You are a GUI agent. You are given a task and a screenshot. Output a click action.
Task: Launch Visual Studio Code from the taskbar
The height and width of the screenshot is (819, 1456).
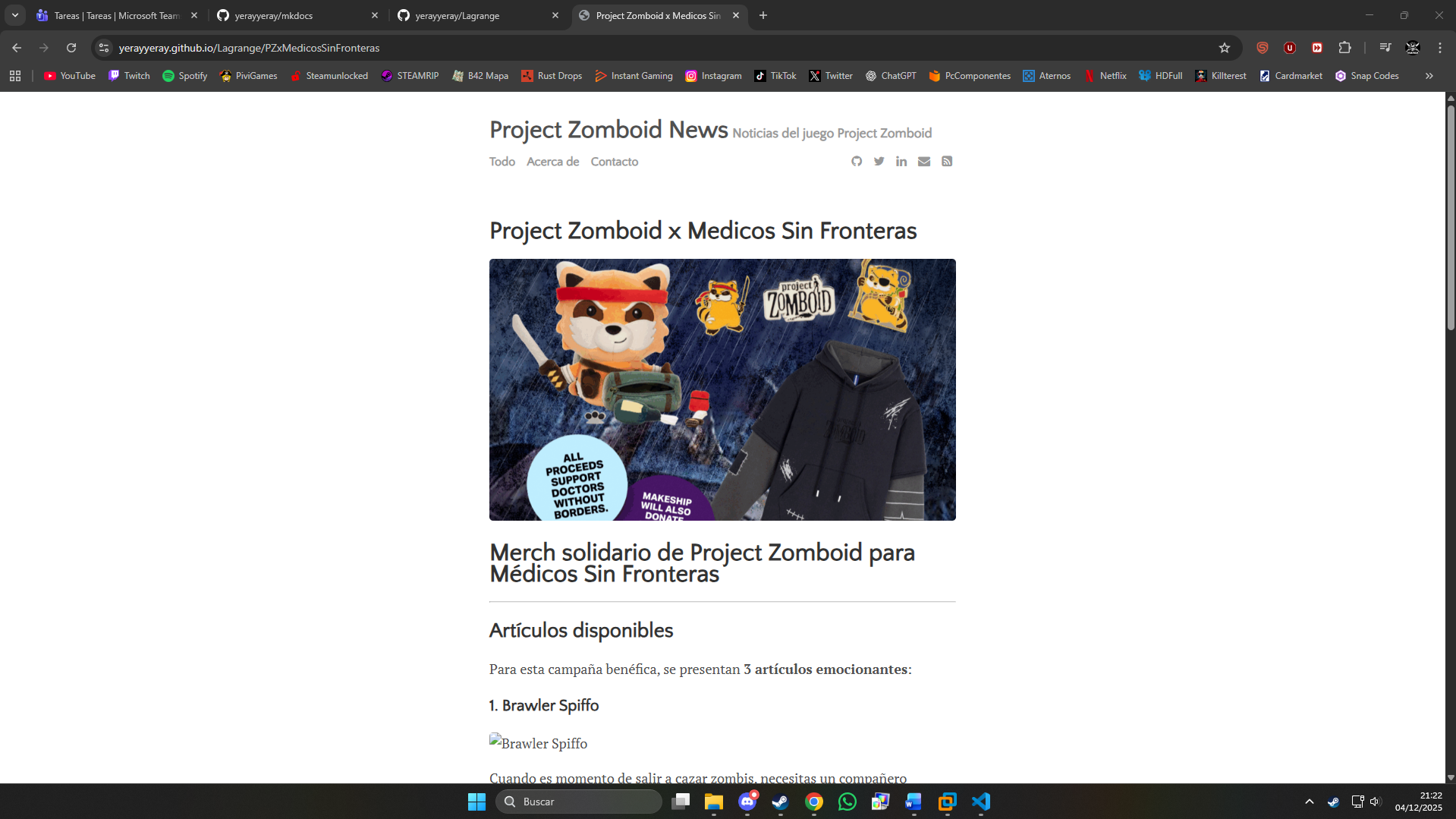(981, 802)
